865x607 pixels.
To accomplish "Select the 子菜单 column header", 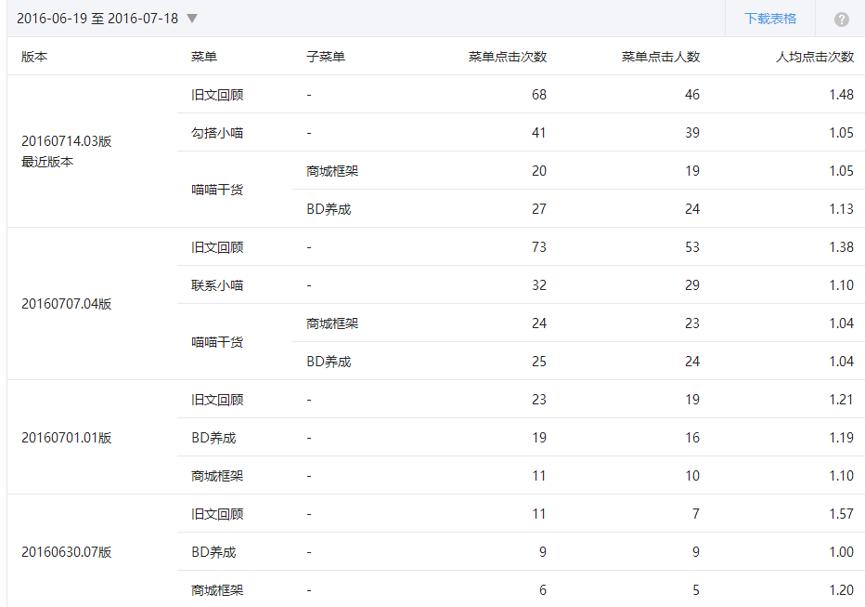I will [x=326, y=56].
